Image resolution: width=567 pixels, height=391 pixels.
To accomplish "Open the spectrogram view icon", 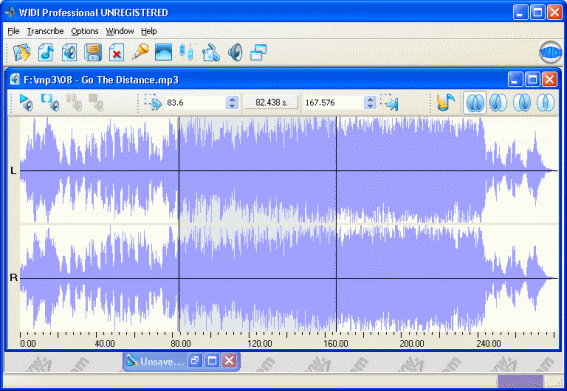I will click(x=163, y=52).
